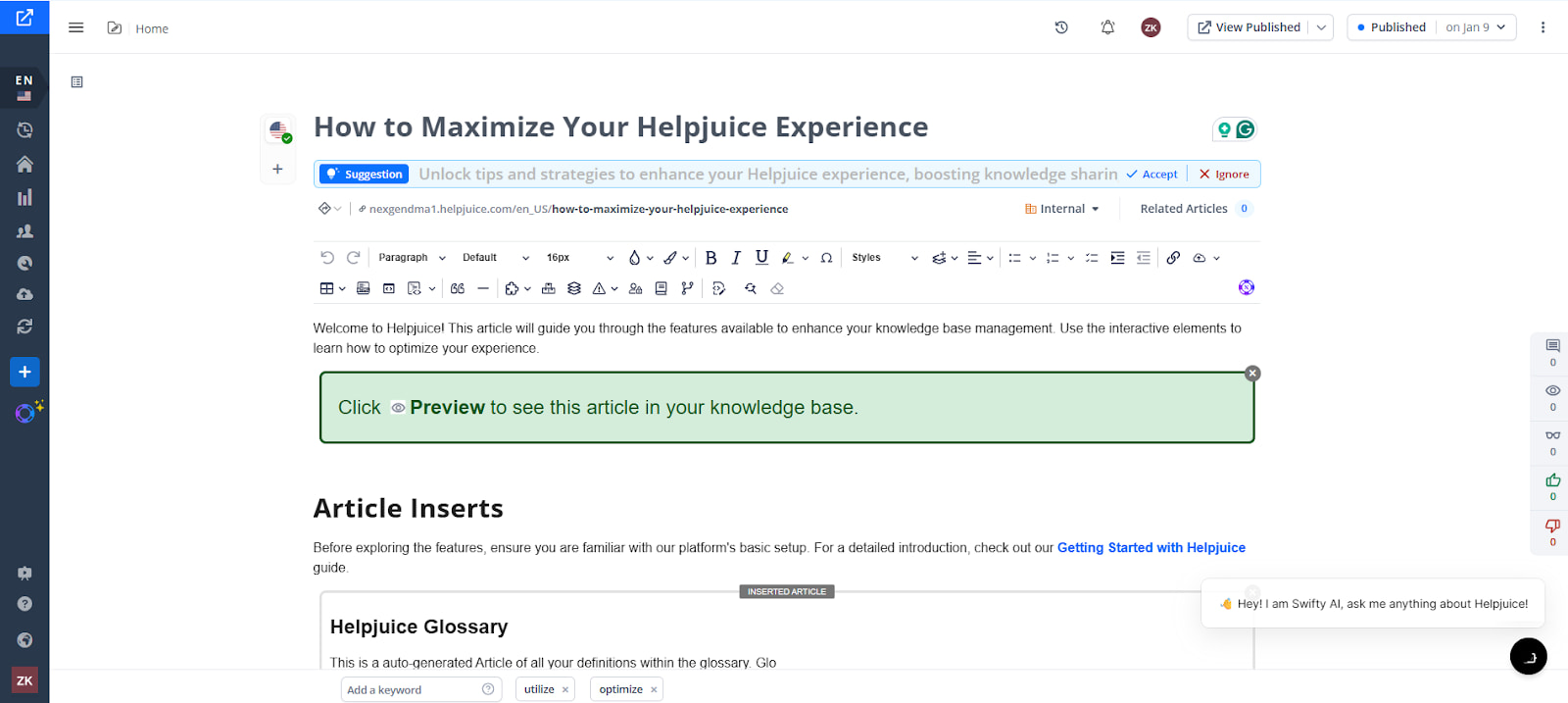This screenshot has width=1568, height=703.
Task: Open the table of contents icon
Action: pos(77,82)
